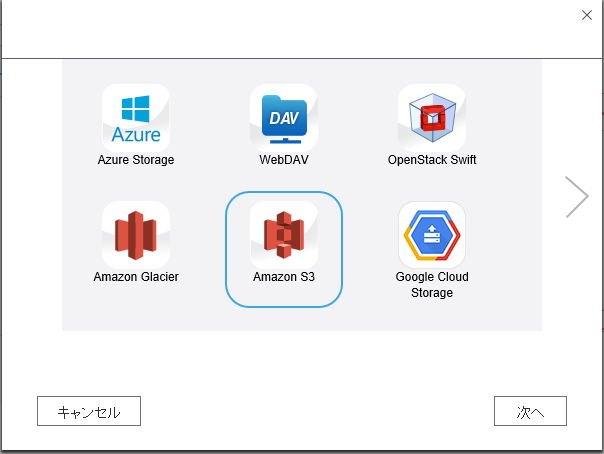Choose the WebDAV blue folder icon
Screen dimensions: 604x454
click(x=284, y=118)
